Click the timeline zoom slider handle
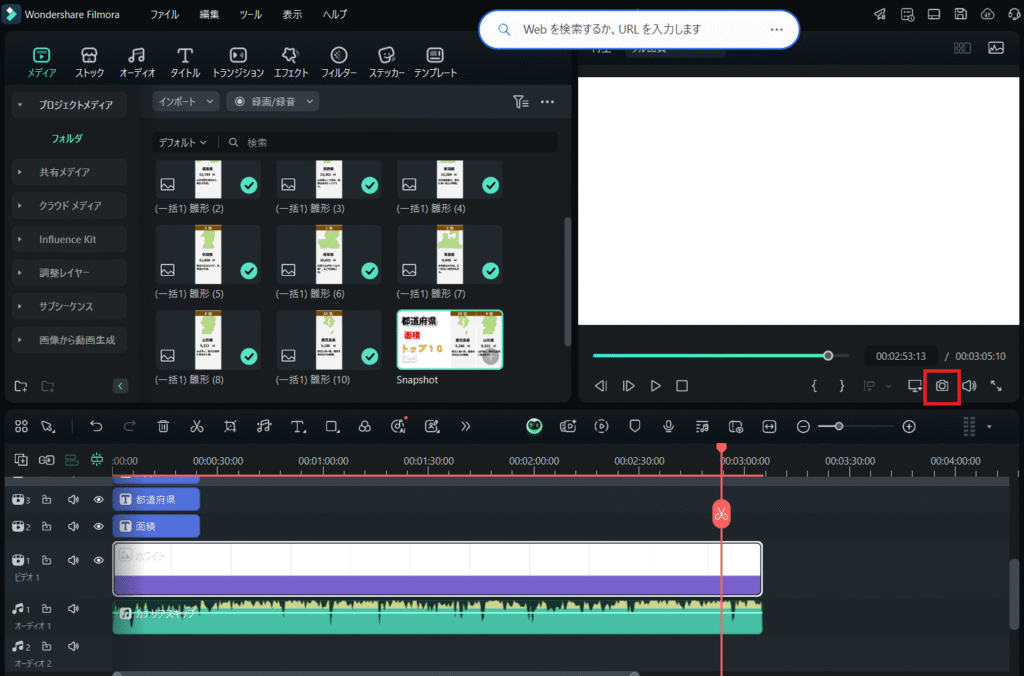This screenshot has width=1024, height=676. [839, 426]
